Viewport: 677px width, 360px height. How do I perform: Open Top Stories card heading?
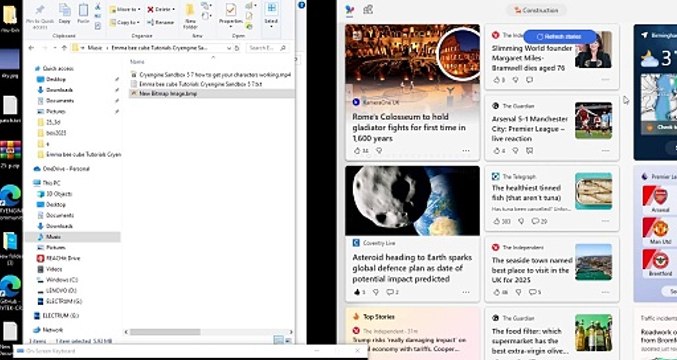point(379,317)
